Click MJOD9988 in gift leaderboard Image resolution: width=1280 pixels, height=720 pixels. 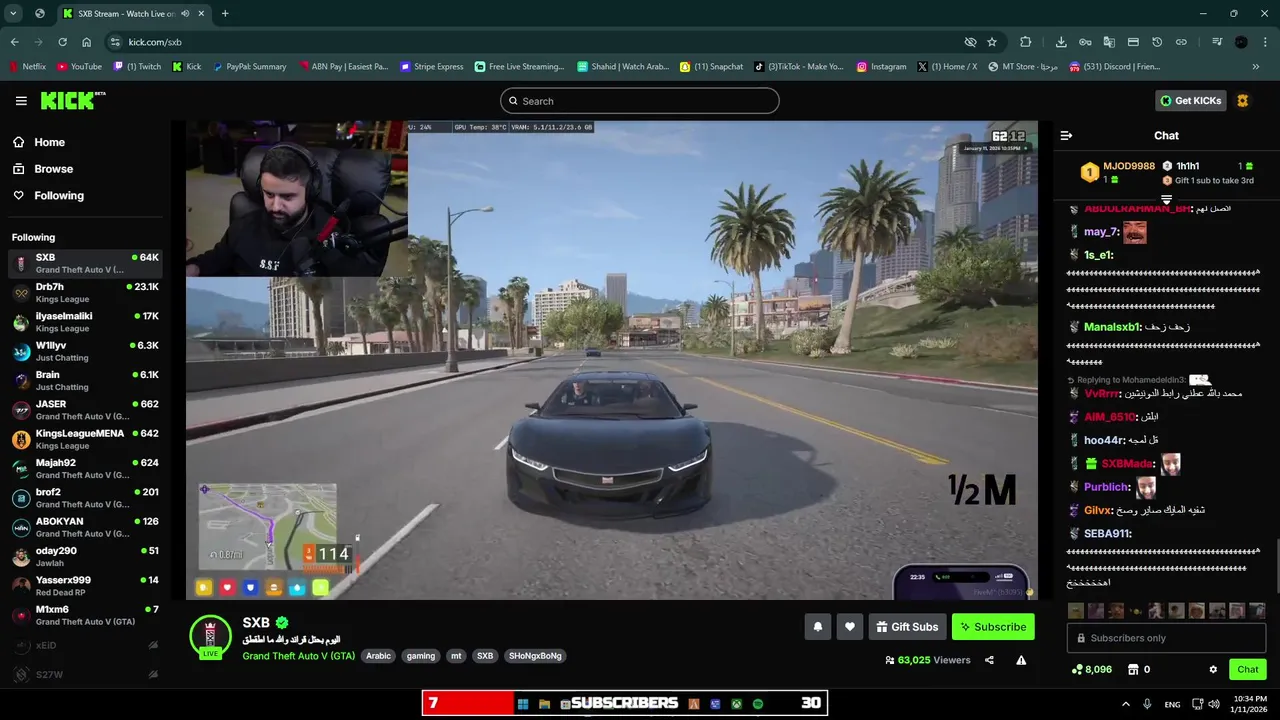(x=1128, y=166)
